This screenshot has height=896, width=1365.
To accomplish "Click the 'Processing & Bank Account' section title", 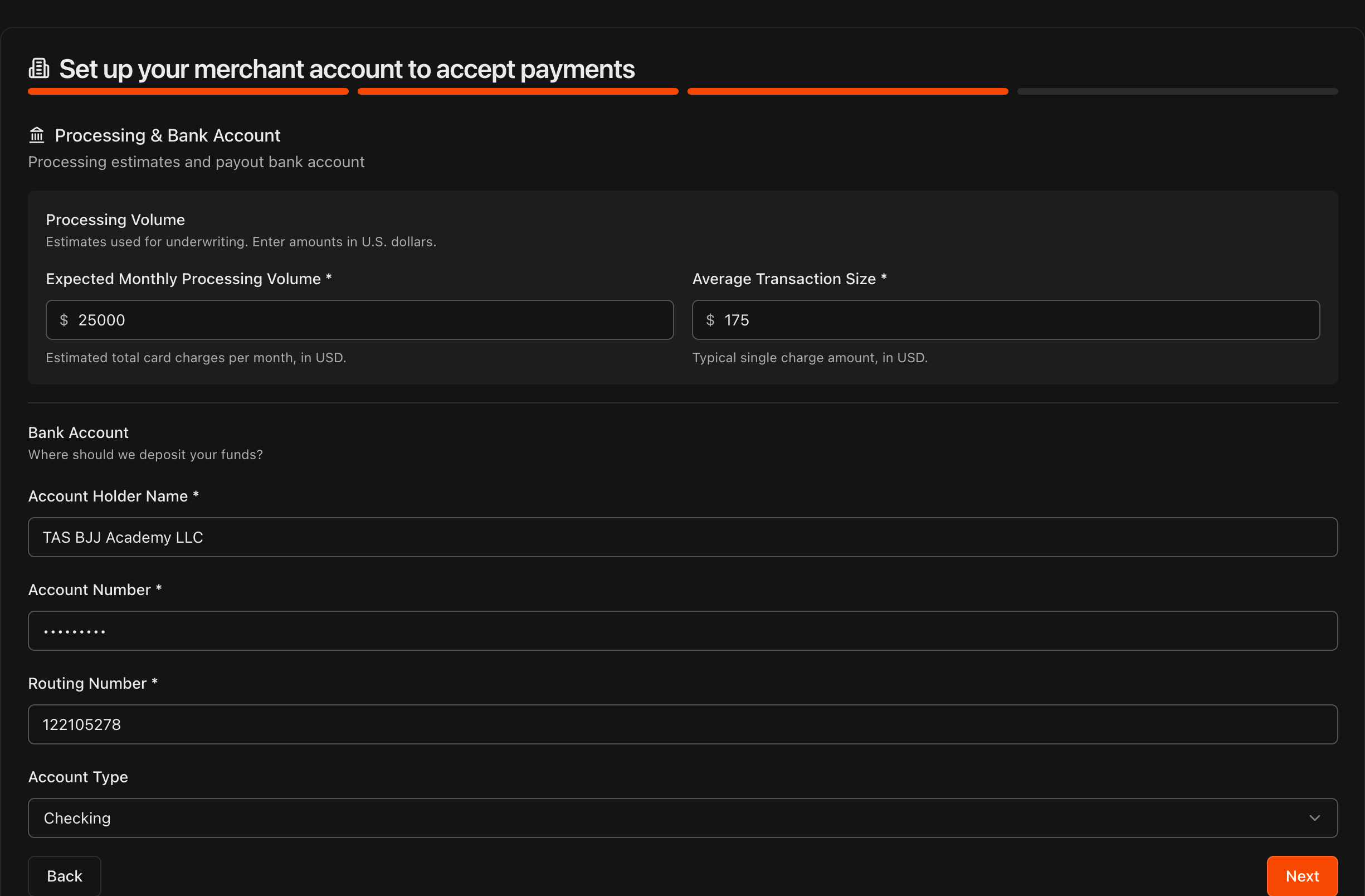I will coord(168,135).
